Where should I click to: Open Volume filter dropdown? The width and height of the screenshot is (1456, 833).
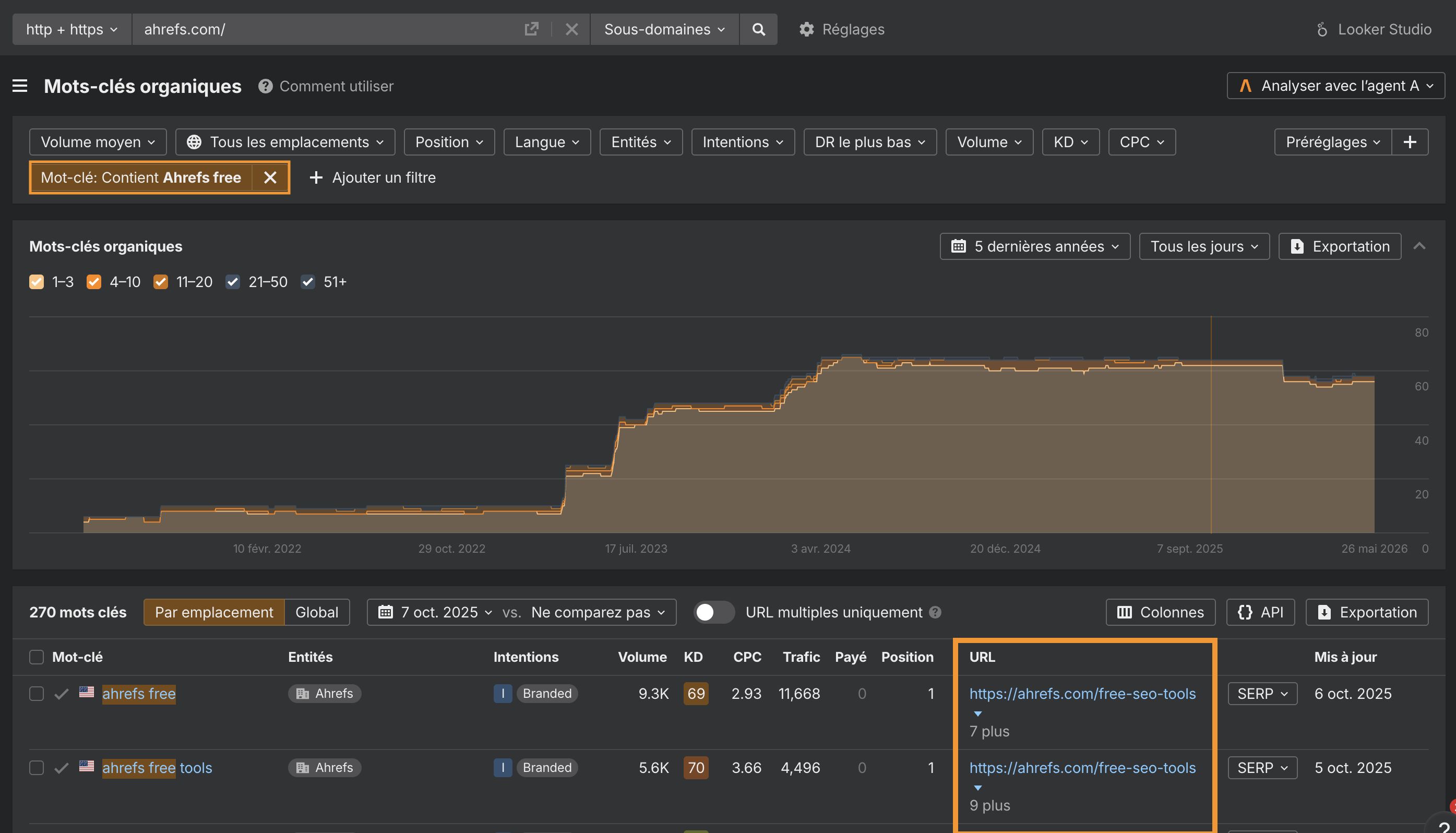pyautogui.click(x=989, y=142)
